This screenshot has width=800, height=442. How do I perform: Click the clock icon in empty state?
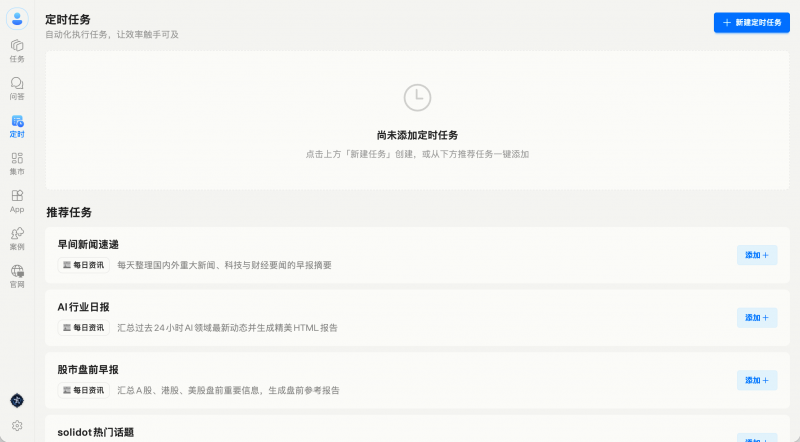tap(417, 97)
